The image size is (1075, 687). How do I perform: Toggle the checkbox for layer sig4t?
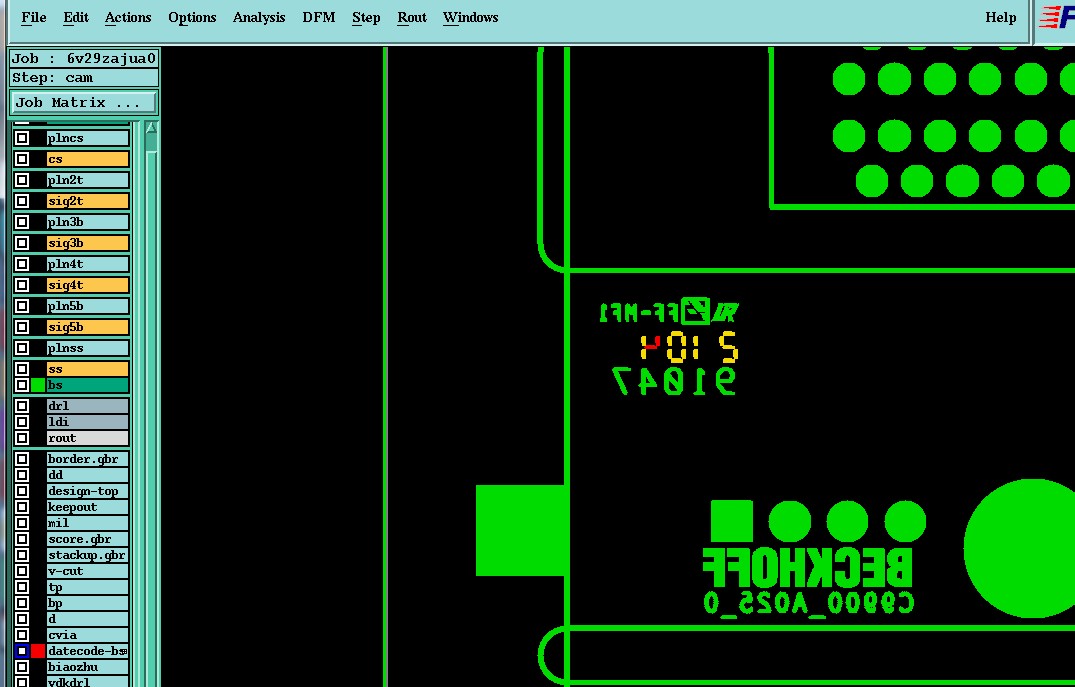[22, 285]
